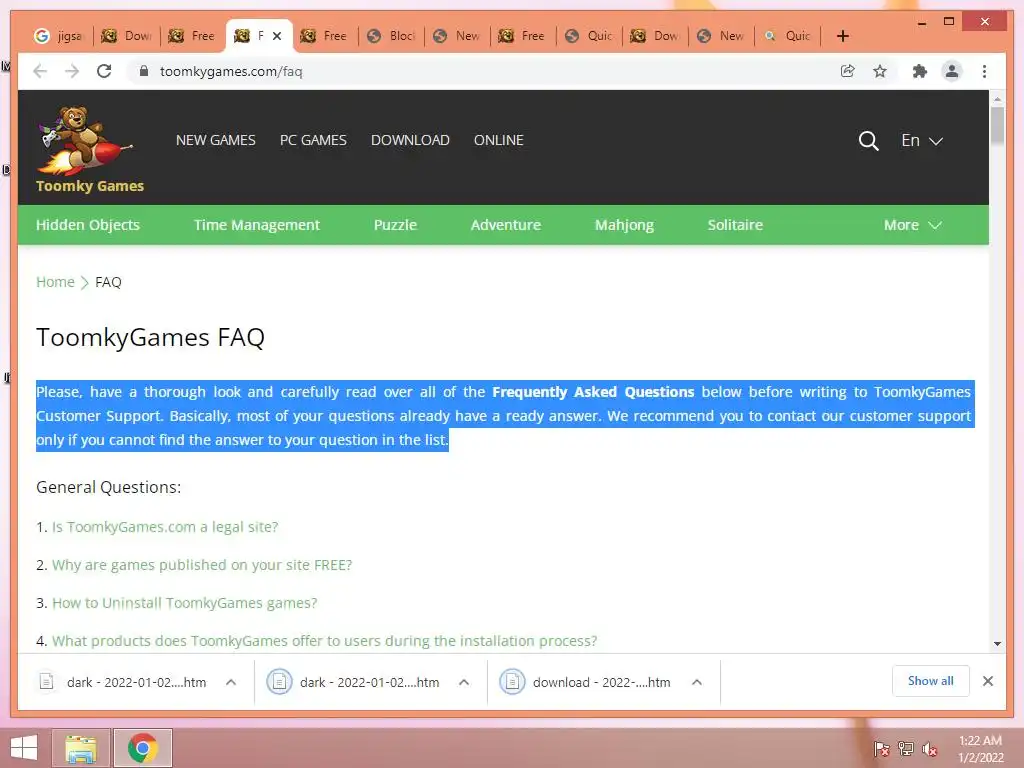The height and width of the screenshot is (768, 1024).
Task: Click the browser back arrow
Action: [x=40, y=71]
